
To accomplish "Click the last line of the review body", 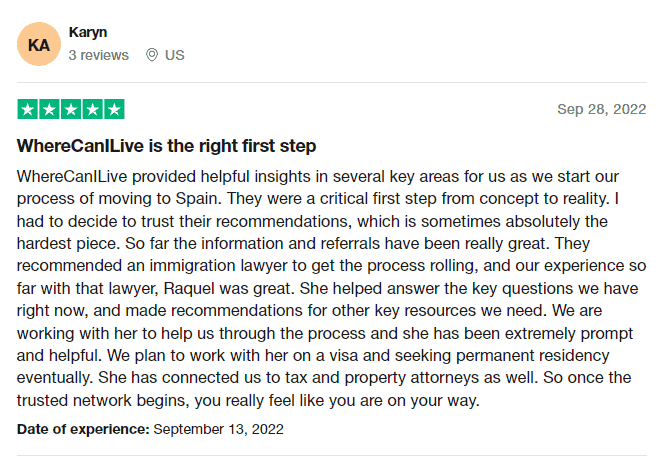I will 248,400.
